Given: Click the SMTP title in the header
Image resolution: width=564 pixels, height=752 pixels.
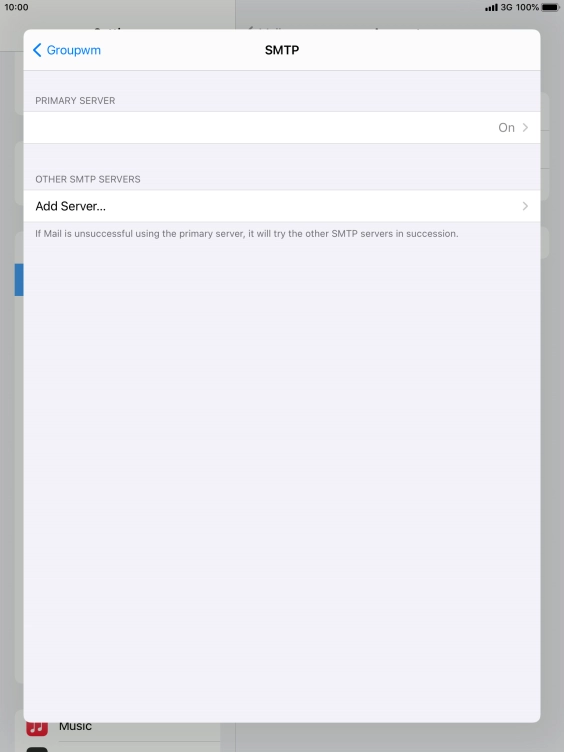Looking at the screenshot, I should point(282,50).
